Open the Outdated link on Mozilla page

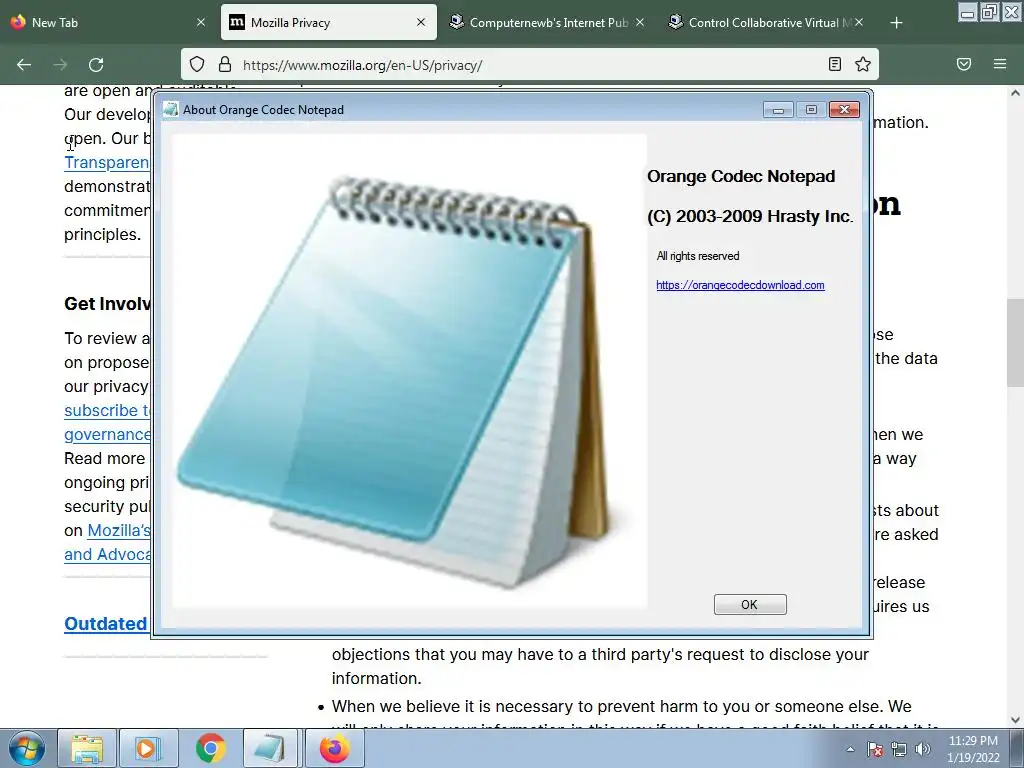(106, 624)
